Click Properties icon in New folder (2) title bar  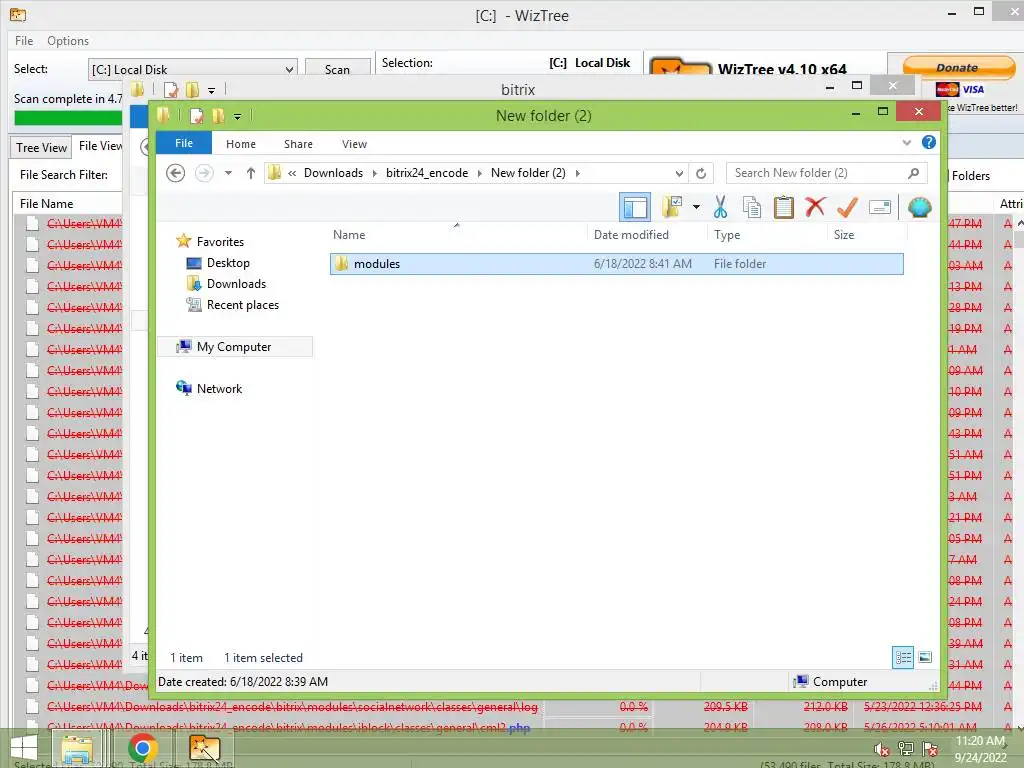point(197,116)
